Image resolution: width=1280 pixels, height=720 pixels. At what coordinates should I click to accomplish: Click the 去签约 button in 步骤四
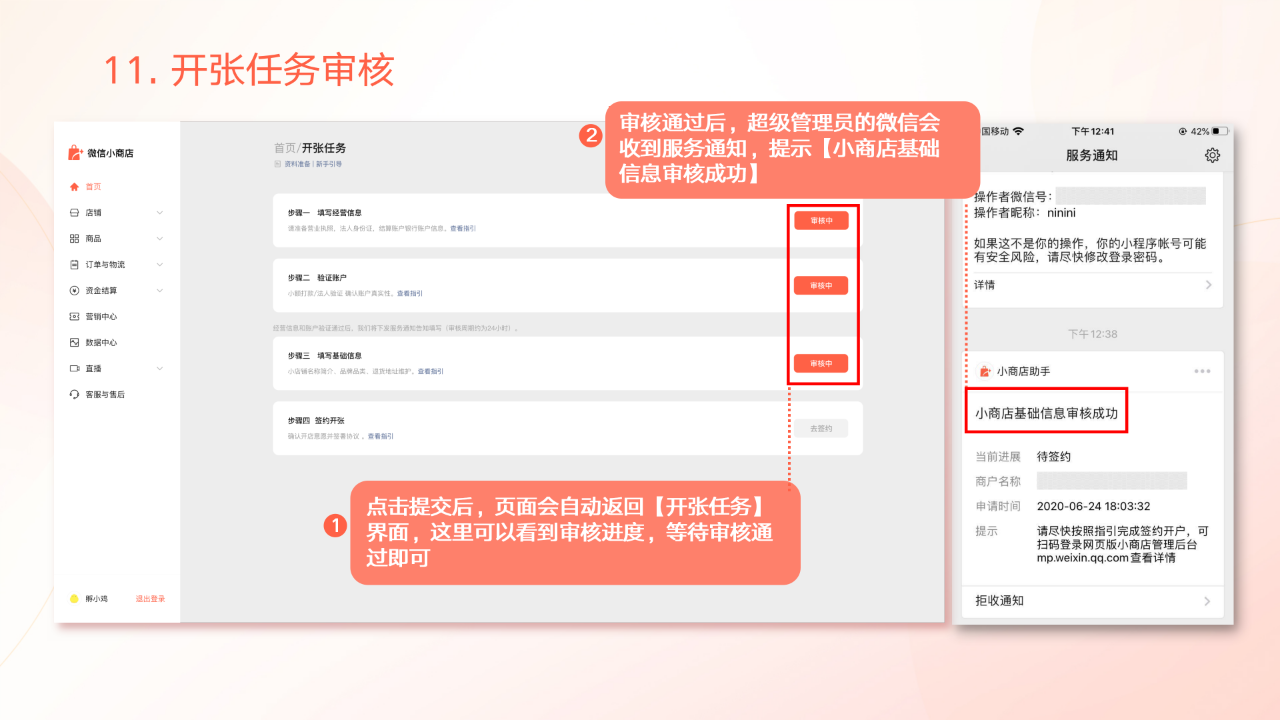[821, 429]
